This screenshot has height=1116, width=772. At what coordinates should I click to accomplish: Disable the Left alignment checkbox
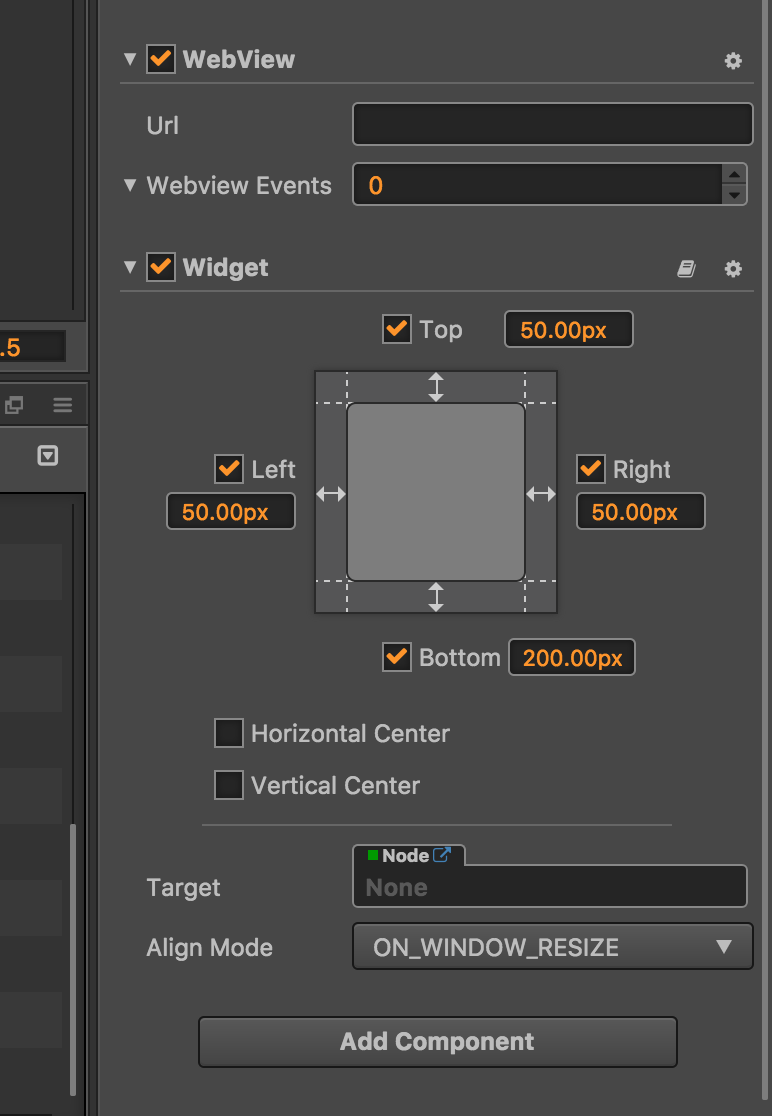pos(229,469)
